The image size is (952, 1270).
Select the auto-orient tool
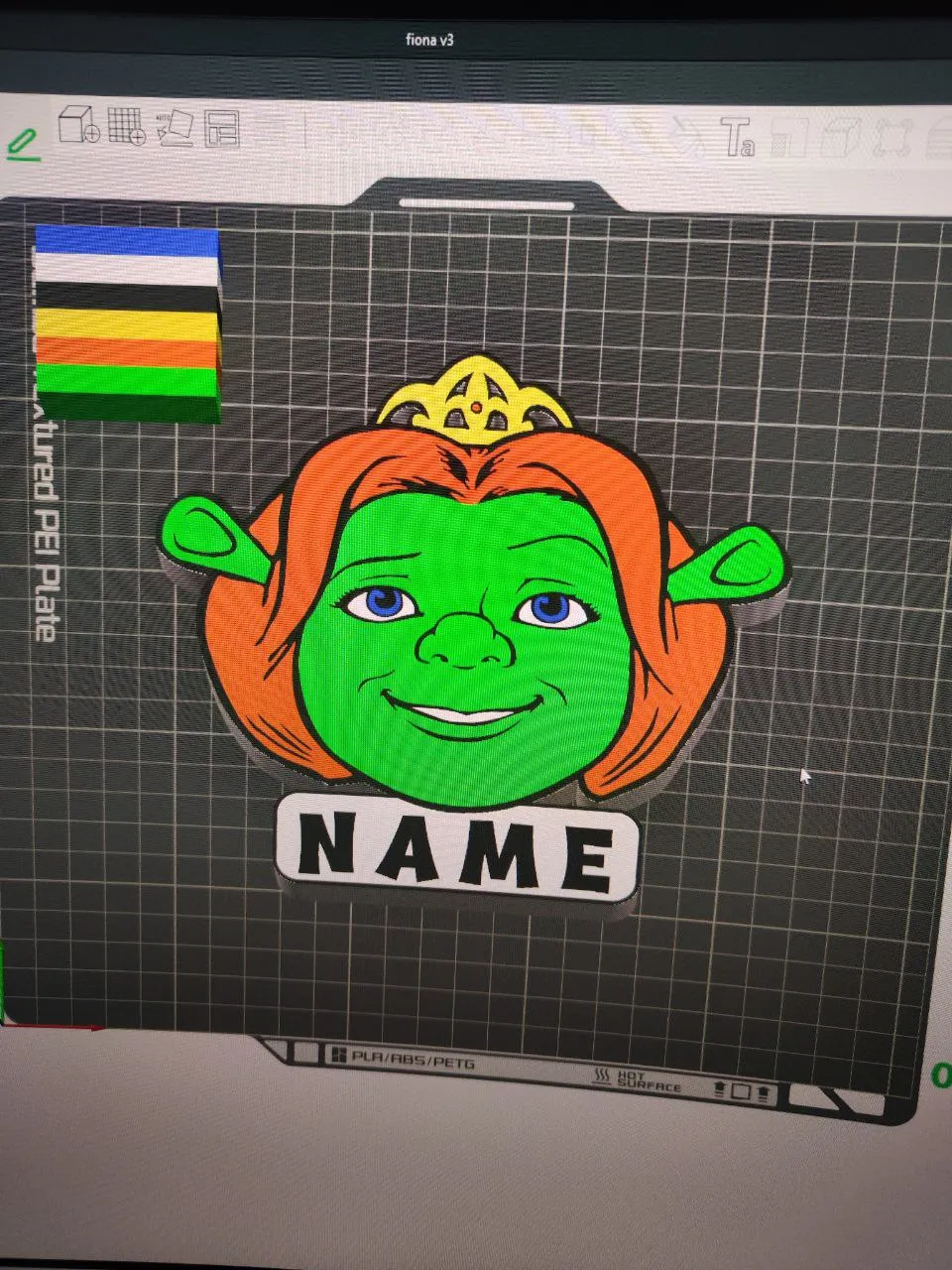coord(177,131)
